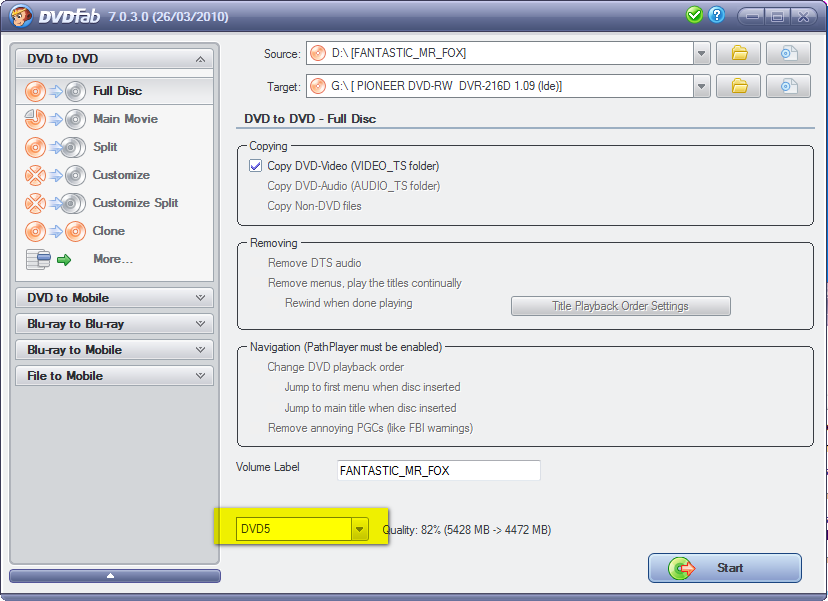The height and width of the screenshot is (601, 828).
Task: Toggle Copy DVD-Video (VIDEO_TS folder) checkbox
Action: (x=256, y=166)
